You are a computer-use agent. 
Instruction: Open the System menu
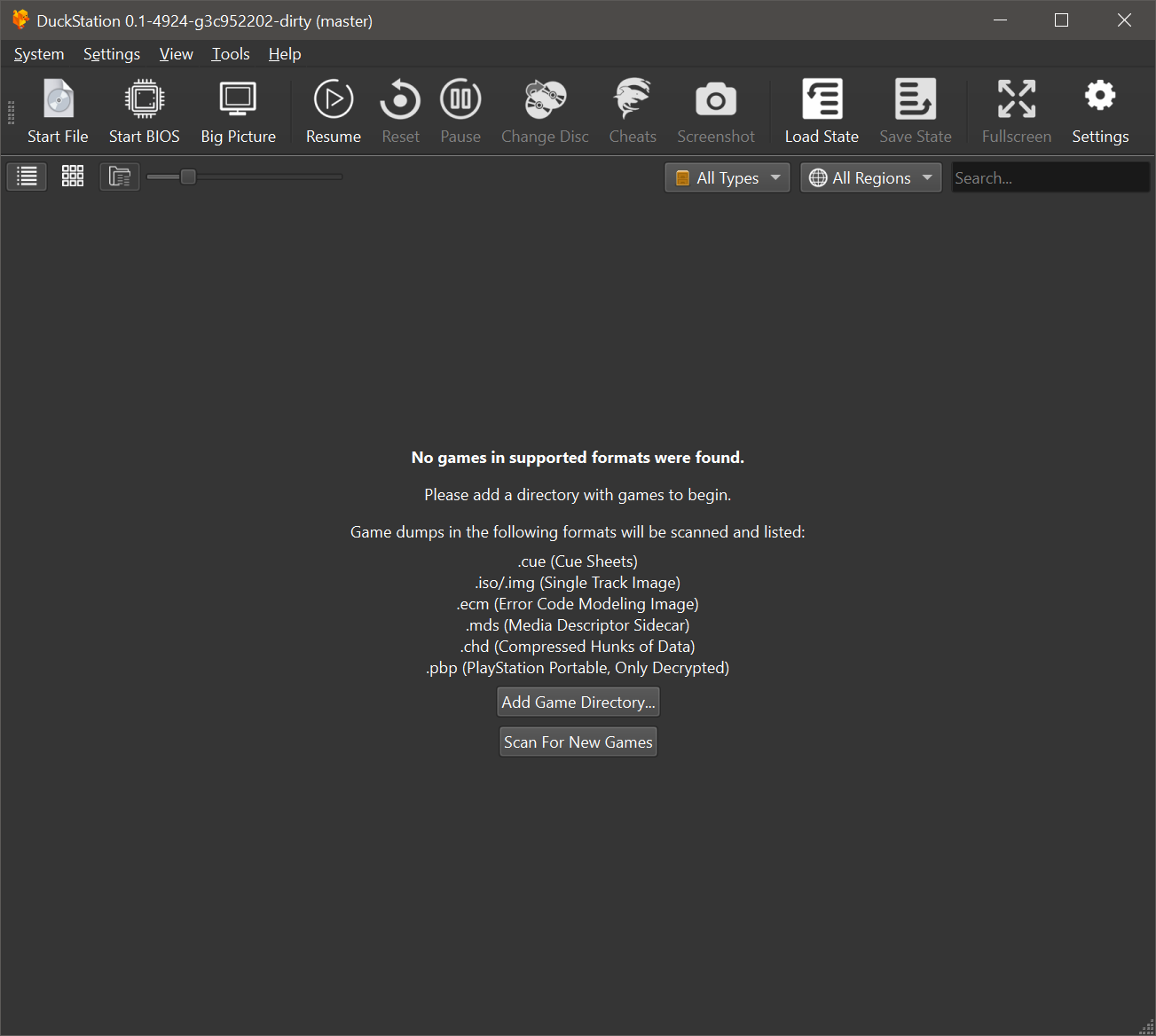coord(39,54)
